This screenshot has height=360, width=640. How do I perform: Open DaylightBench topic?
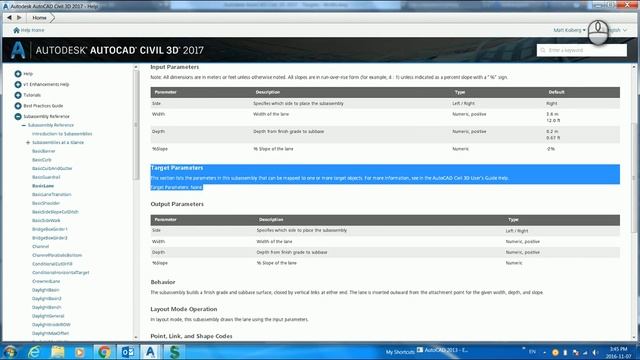pos(47,307)
